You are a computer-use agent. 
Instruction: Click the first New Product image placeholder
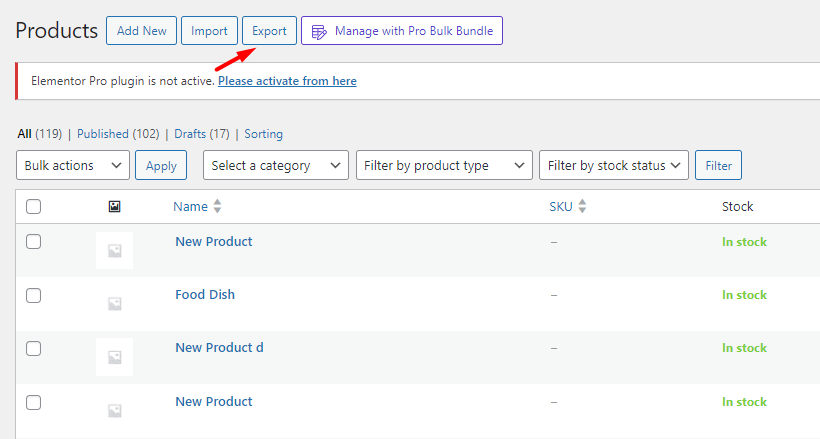pos(115,251)
